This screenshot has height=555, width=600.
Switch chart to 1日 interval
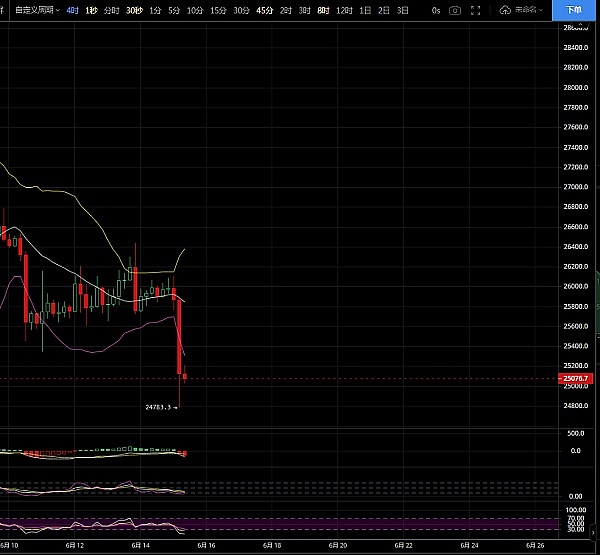coord(366,10)
